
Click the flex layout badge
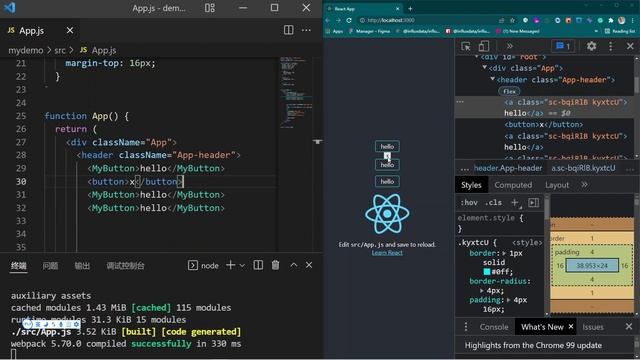509,91
